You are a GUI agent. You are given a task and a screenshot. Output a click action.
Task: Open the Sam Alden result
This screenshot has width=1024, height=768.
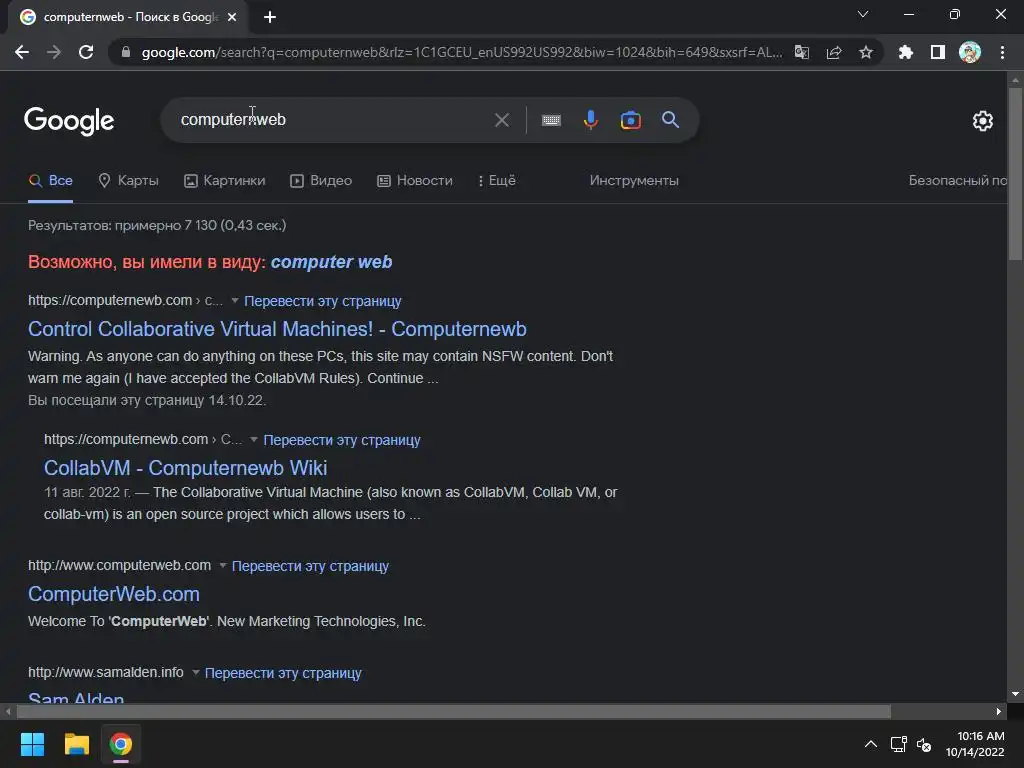click(76, 697)
